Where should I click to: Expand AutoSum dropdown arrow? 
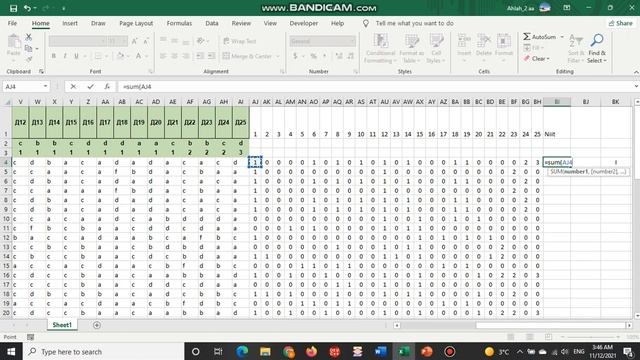point(562,37)
